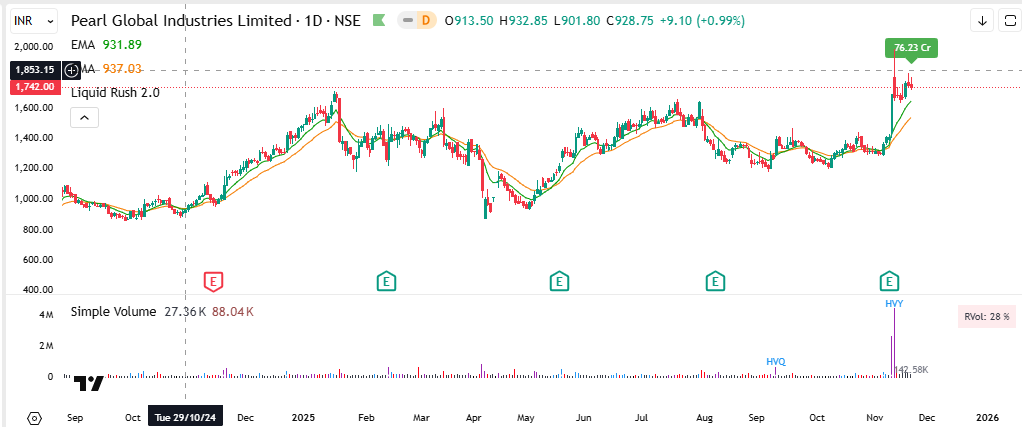Open the INR currency dropdown

[35, 21]
